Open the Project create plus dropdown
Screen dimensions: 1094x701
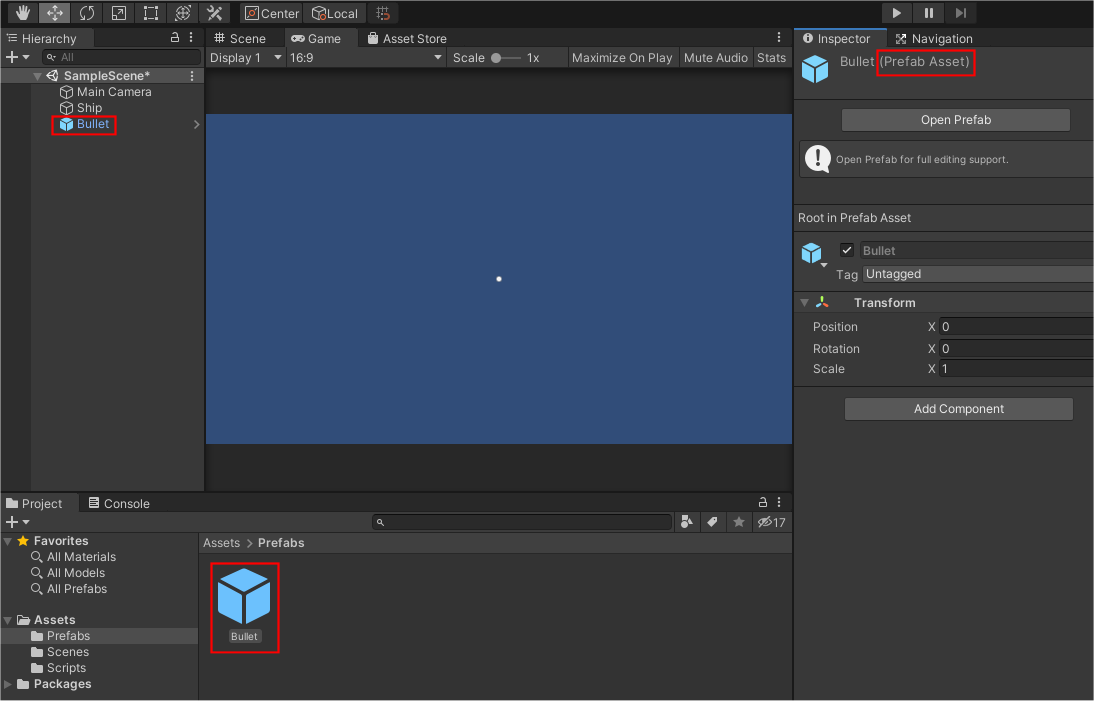(17, 522)
